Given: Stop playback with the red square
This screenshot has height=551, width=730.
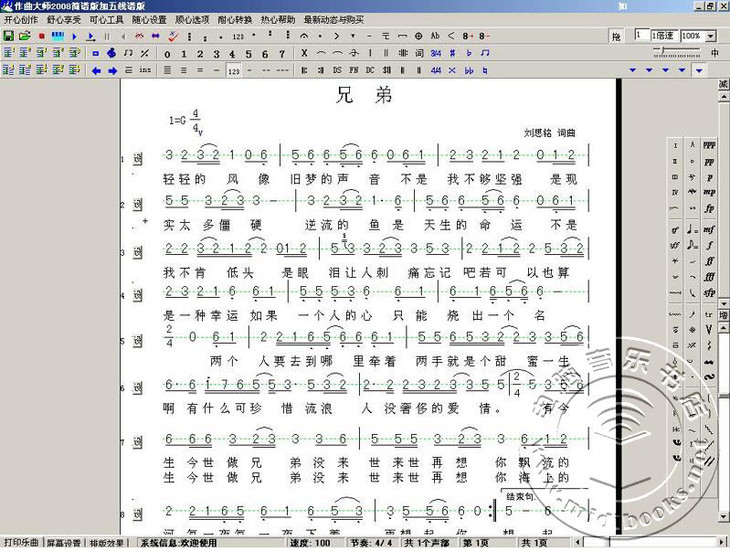Looking at the screenshot, I should click(x=41, y=36).
